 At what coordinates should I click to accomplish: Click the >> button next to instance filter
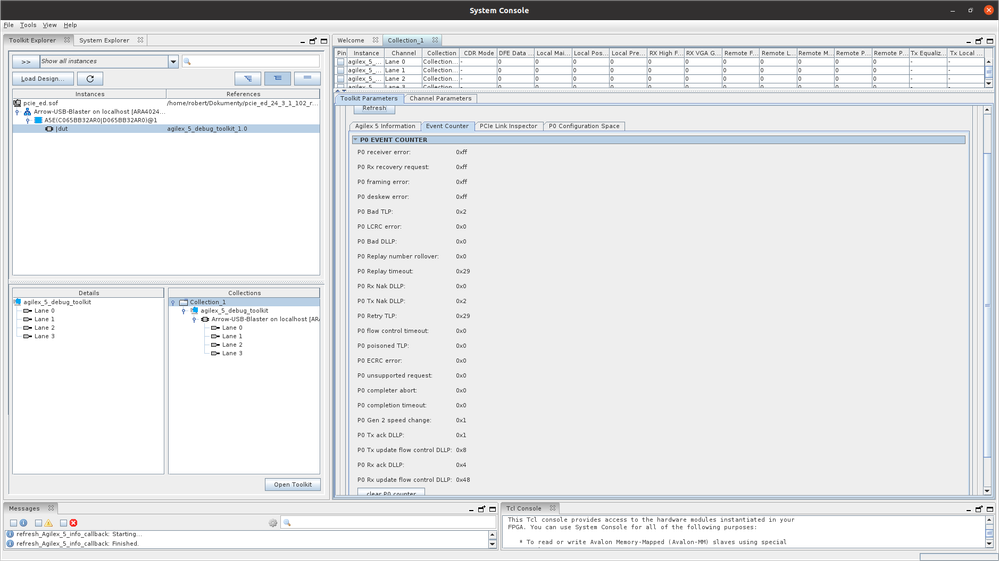26,62
